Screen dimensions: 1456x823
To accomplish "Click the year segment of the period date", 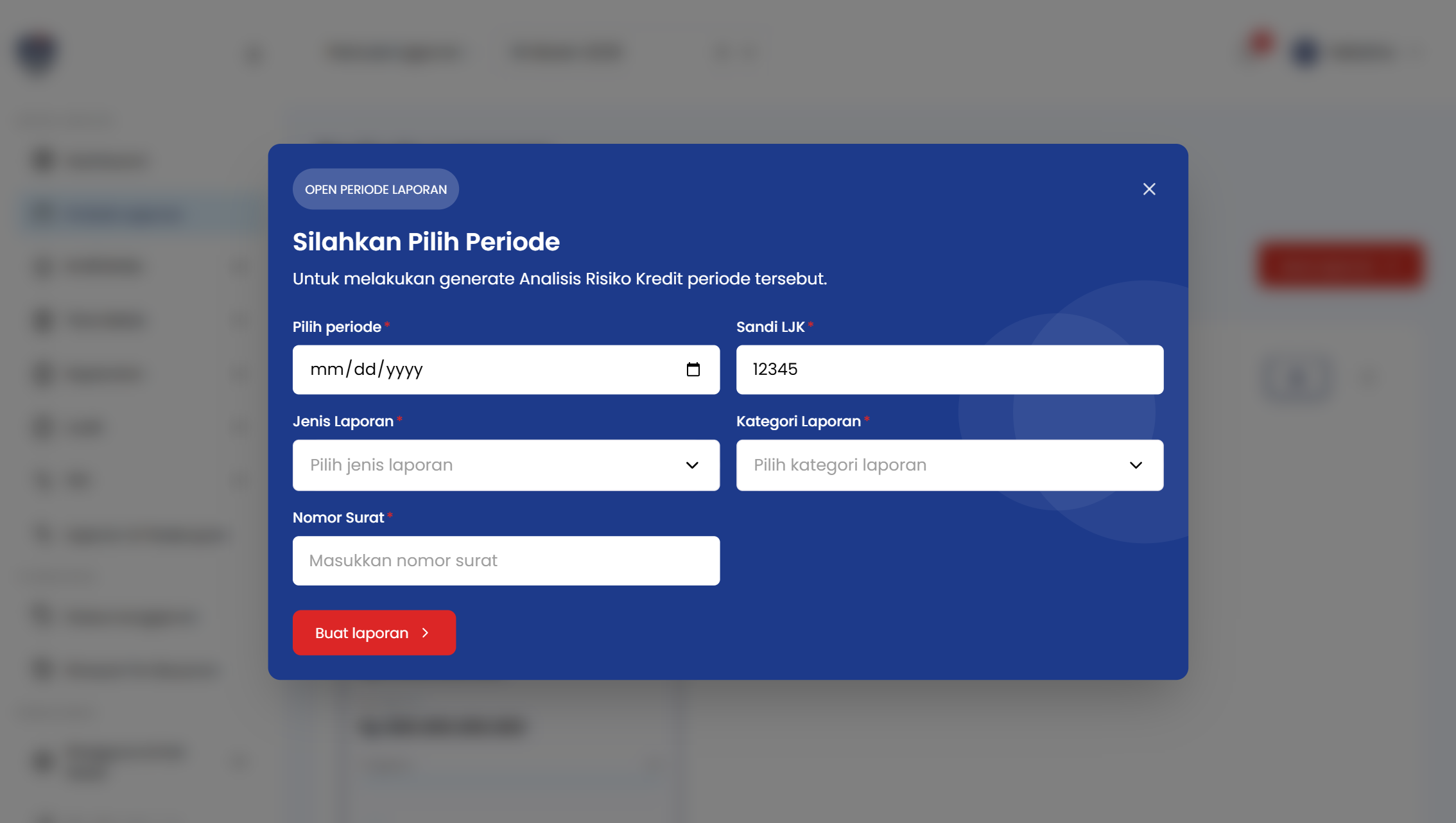I will click(x=404, y=370).
